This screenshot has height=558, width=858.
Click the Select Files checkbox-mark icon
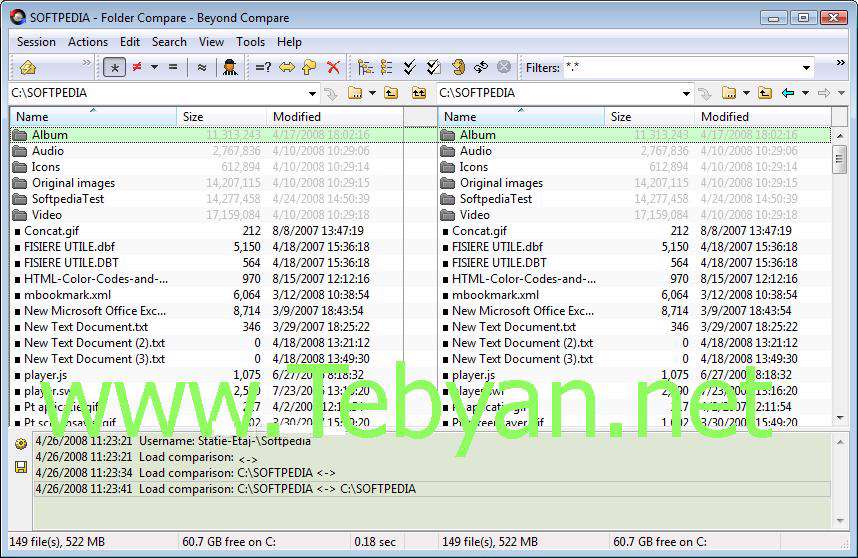pos(433,67)
